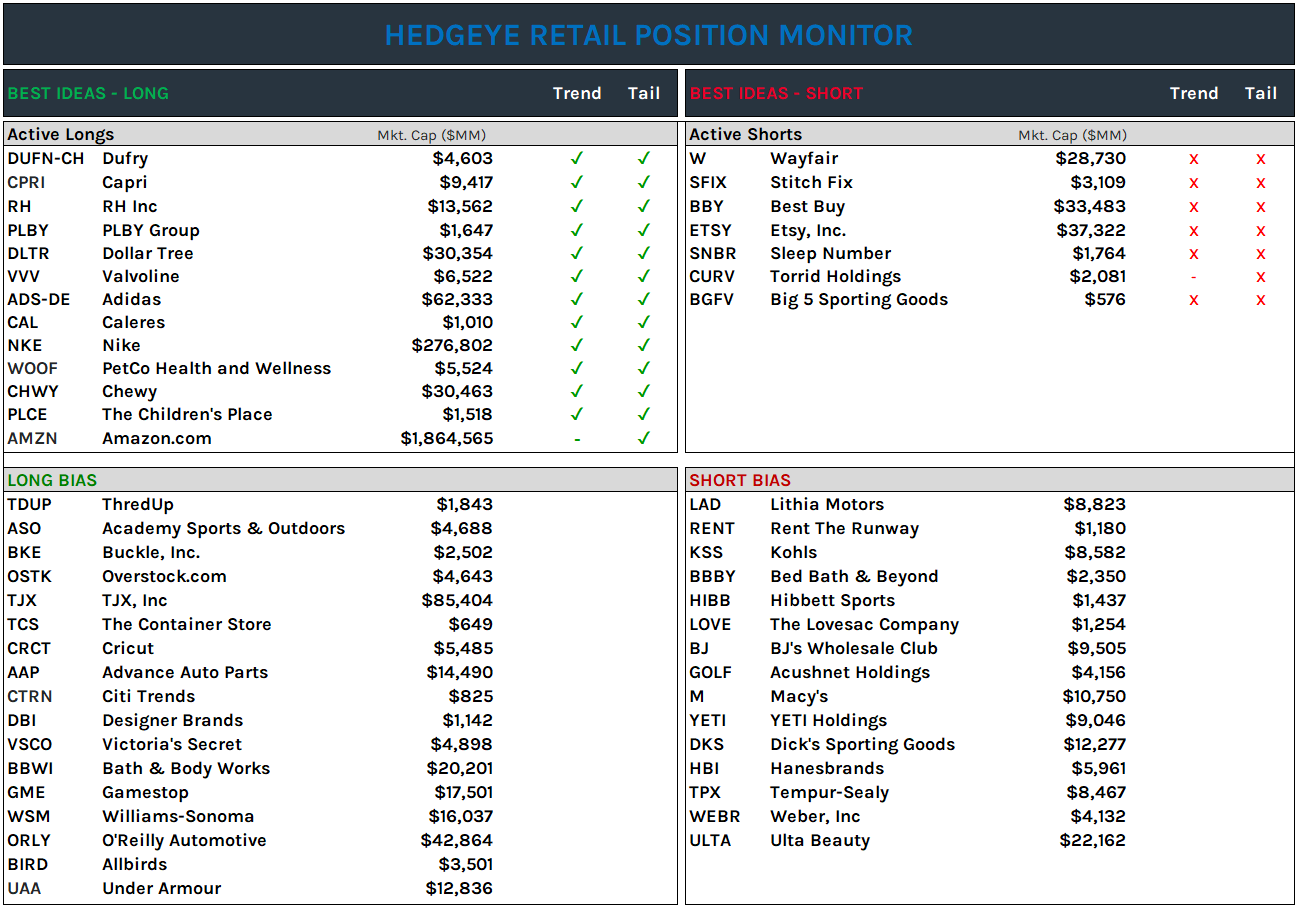The width and height of the screenshot is (1300, 909).
Task: Select the BEST IDEAS - SHORT header
Action: coord(777,92)
